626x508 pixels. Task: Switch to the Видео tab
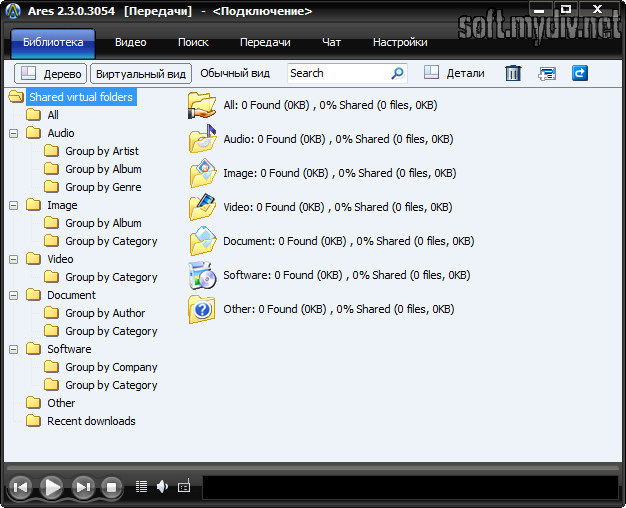tap(131, 42)
